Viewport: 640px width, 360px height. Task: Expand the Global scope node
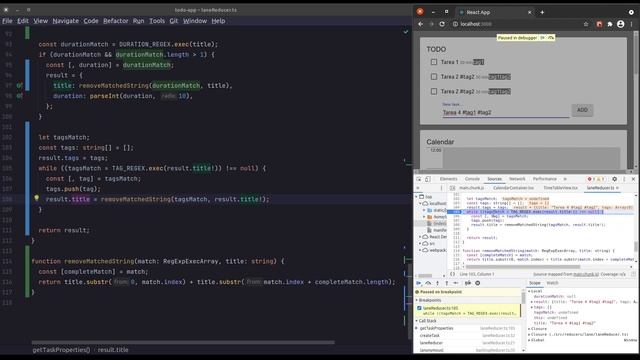pos(529,340)
